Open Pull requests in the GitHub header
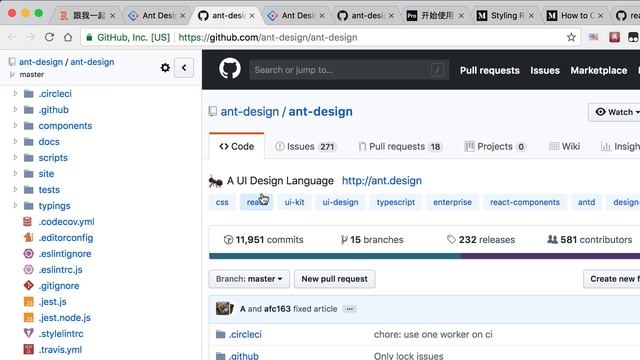The width and height of the screenshot is (640, 360). (490, 70)
